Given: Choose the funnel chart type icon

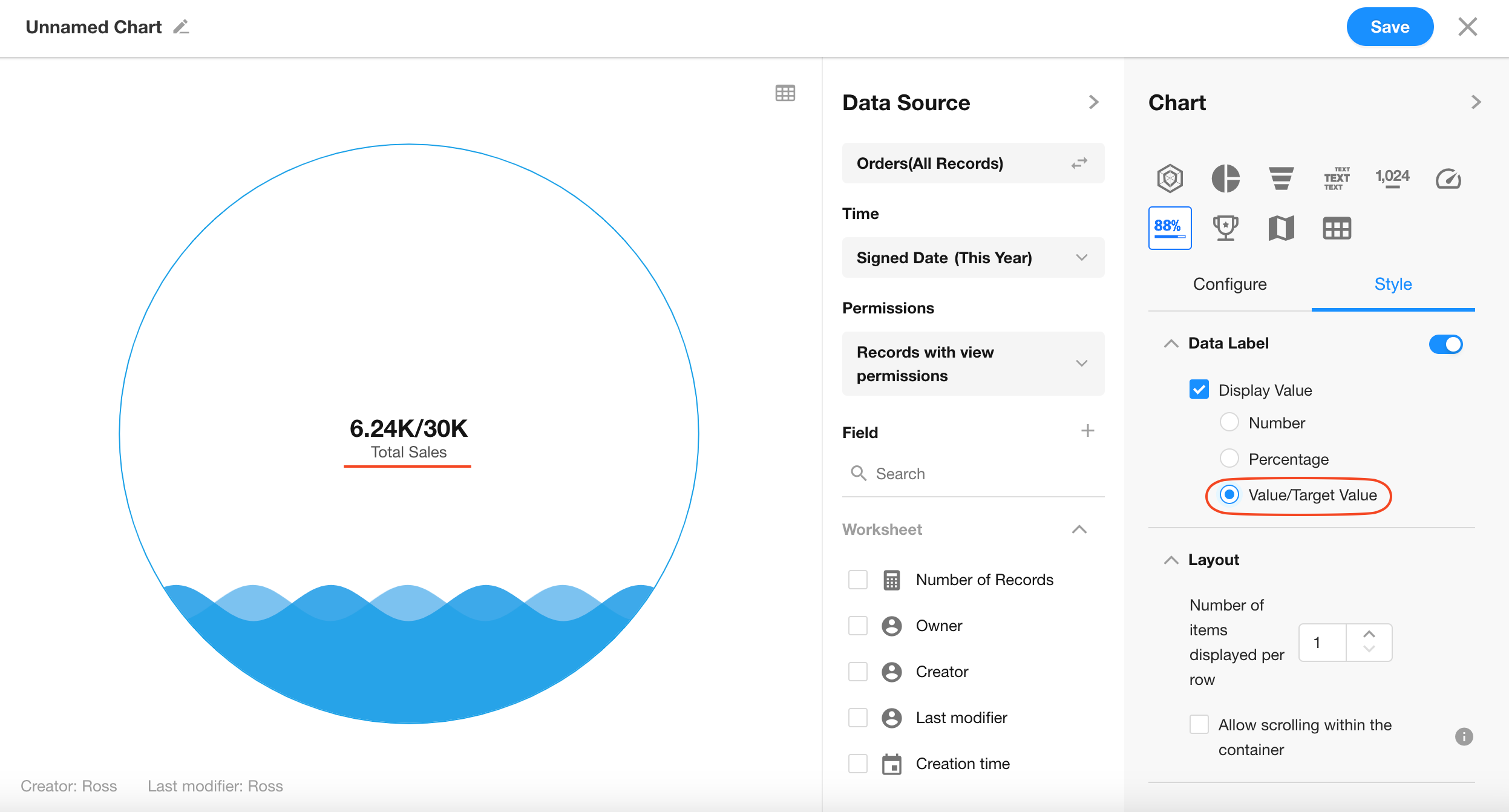Looking at the screenshot, I should pos(1281,178).
